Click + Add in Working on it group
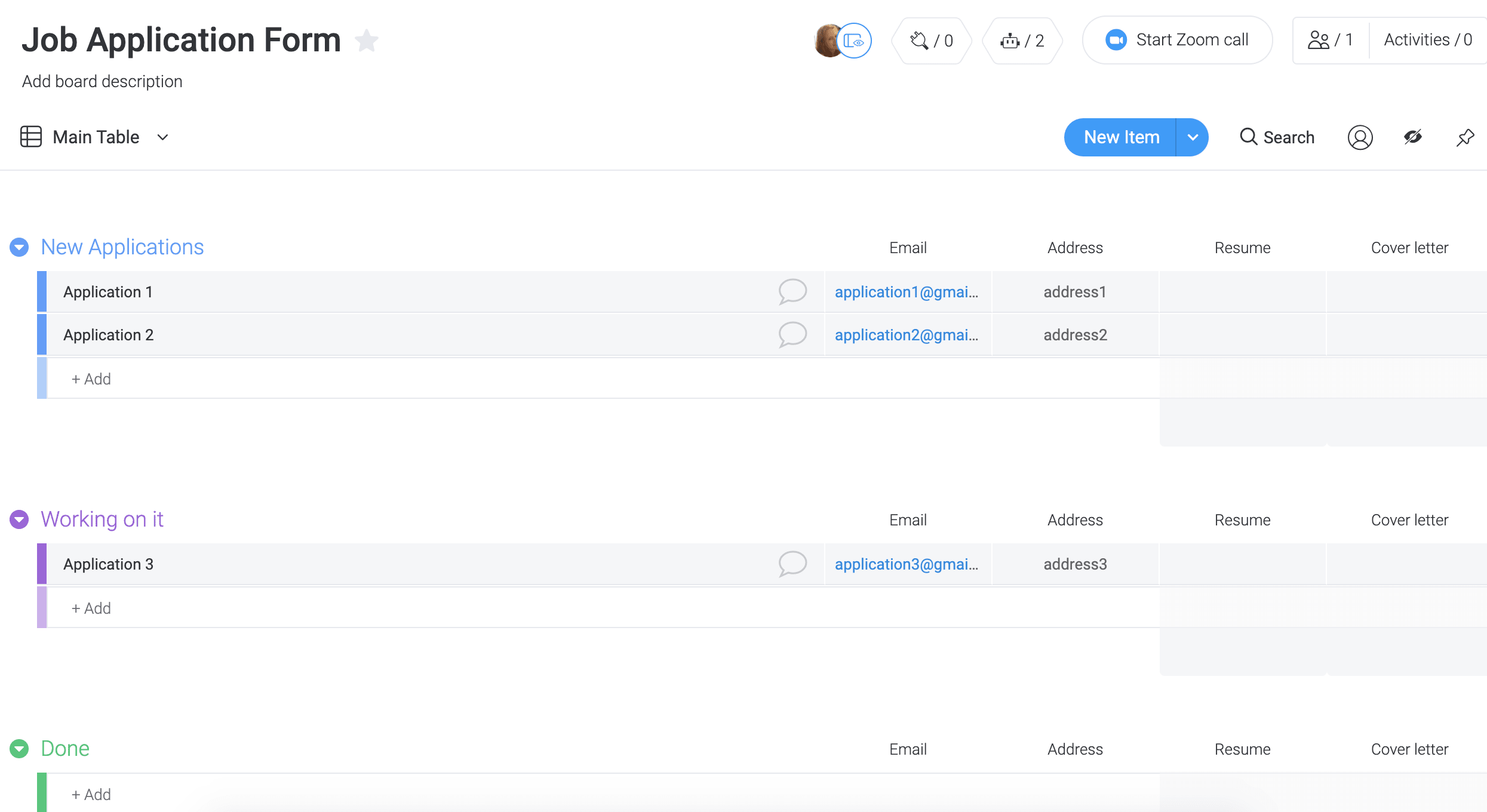The height and width of the screenshot is (812, 1487). click(x=91, y=608)
